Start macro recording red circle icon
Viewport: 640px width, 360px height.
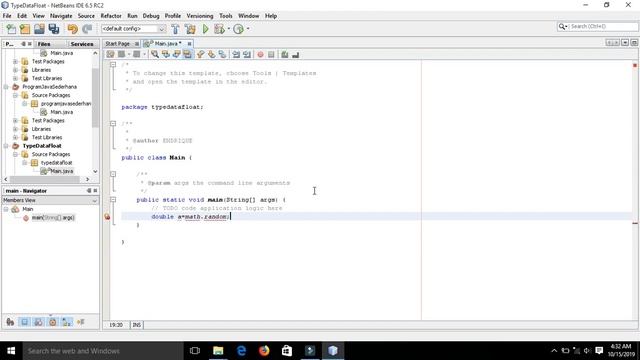260,54
